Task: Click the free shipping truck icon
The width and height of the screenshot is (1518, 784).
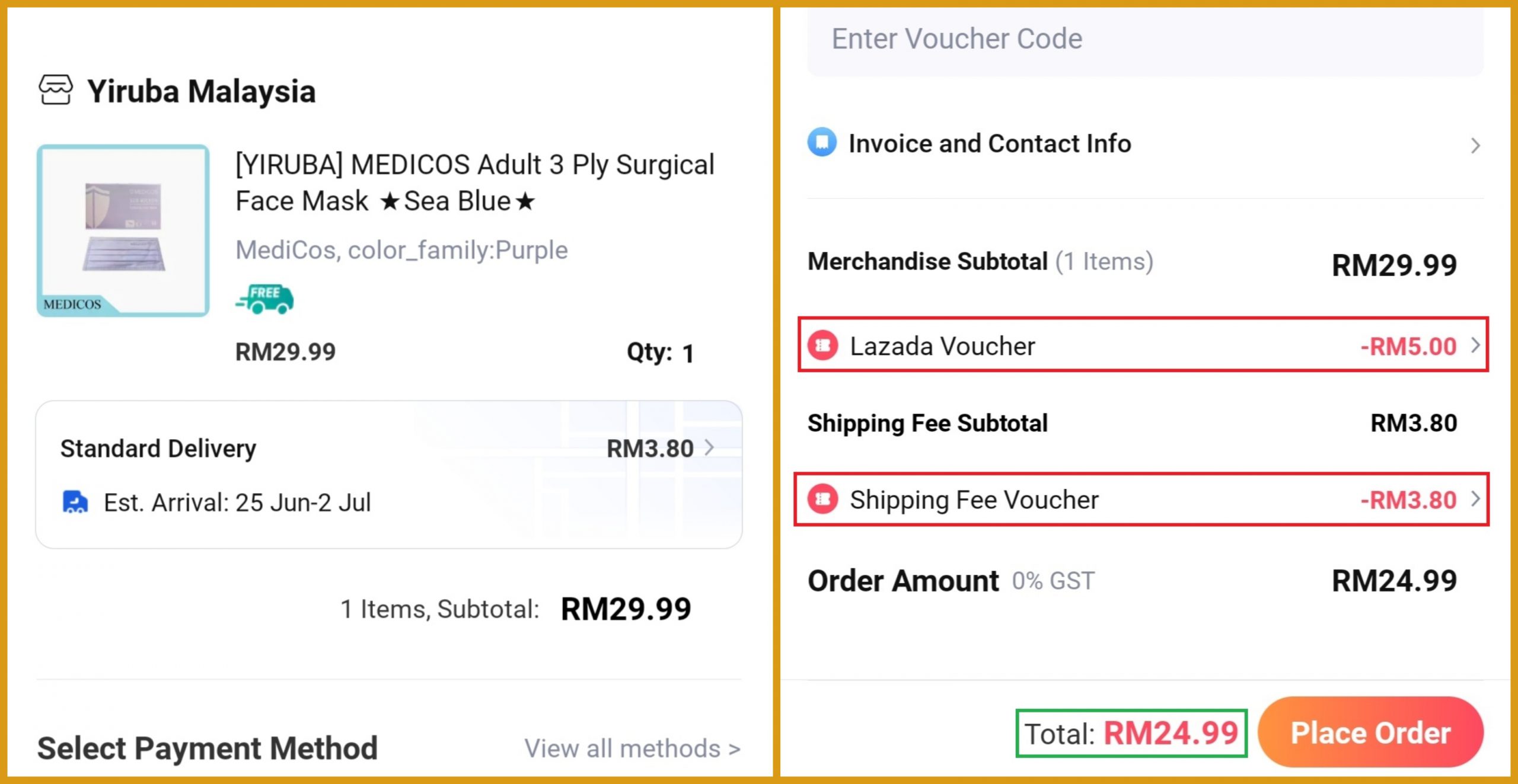Action: point(264,299)
